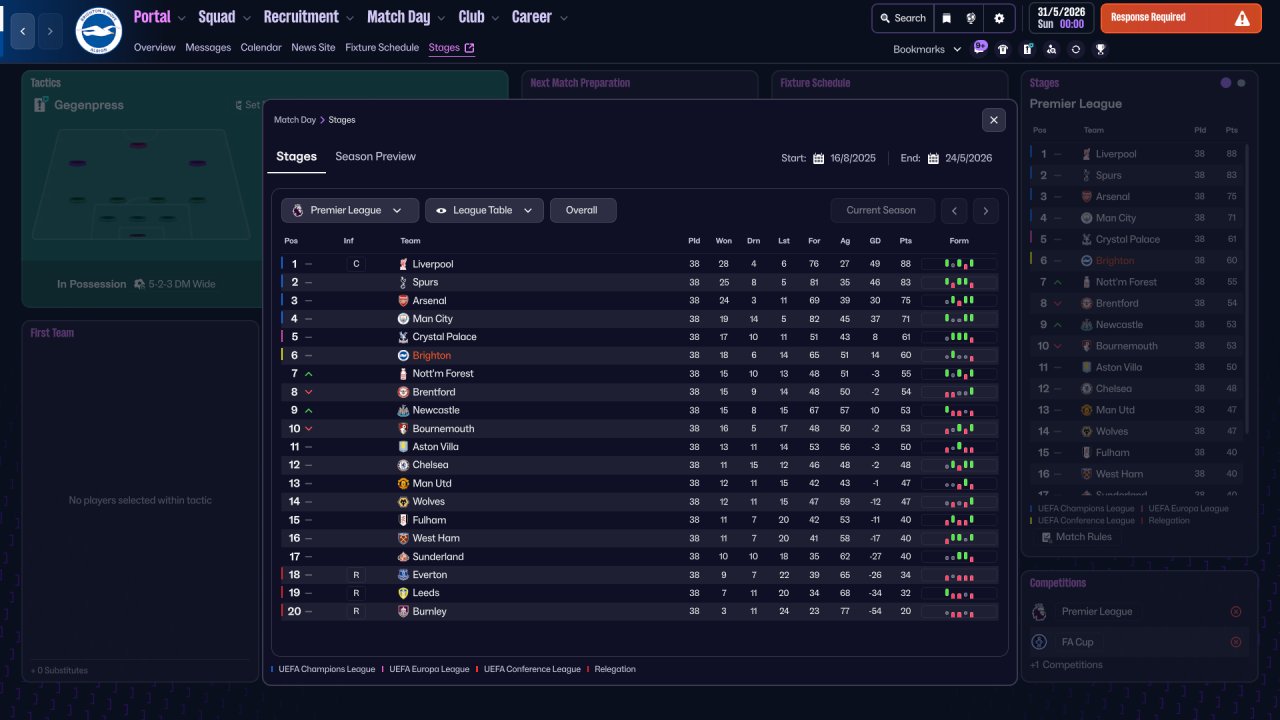The width and height of the screenshot is (1280, 720).
Task: Click the trophy icon in bookmarks bar
Action: click(x=1100, y=49)
